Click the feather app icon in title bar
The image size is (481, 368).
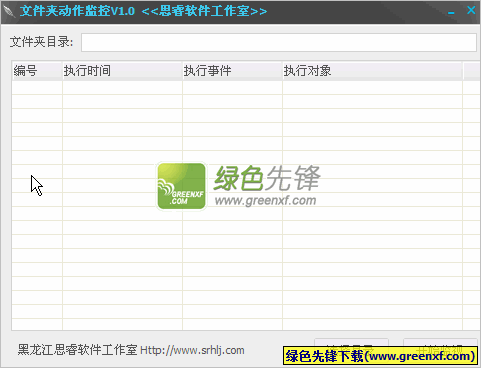pos(9,11)
